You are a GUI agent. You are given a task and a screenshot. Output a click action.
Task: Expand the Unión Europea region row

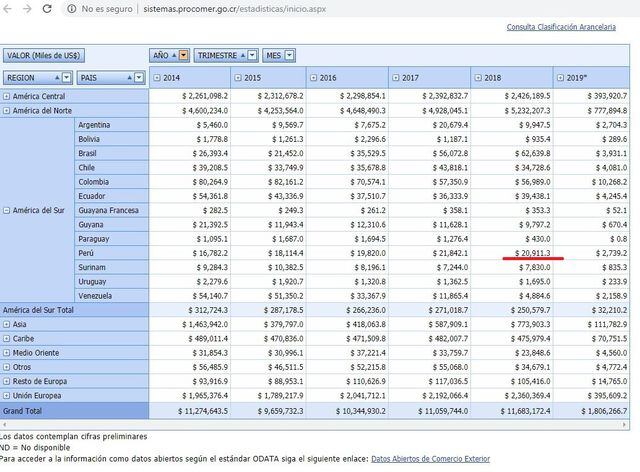(x=7, y=397)
